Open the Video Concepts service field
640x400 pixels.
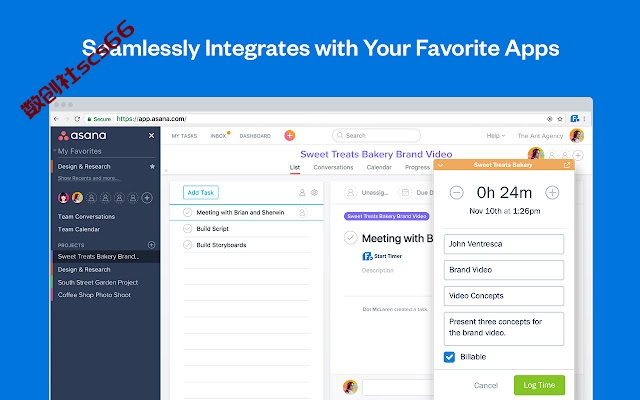point(504,296)
